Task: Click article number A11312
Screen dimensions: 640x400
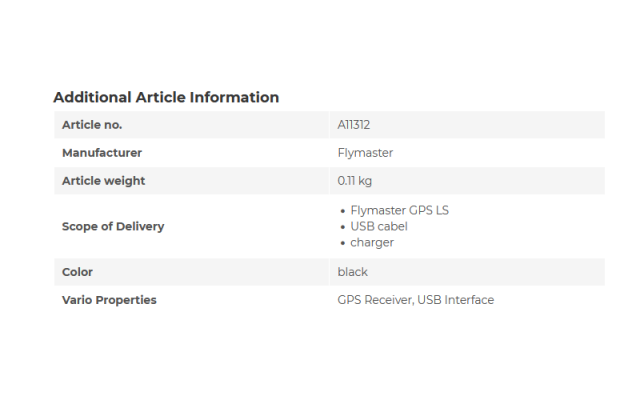Action: click(353, 125)
